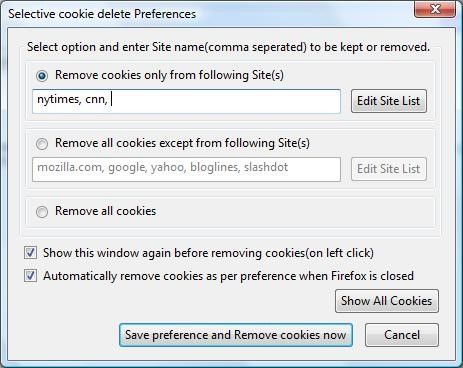This screenshot has width=463, height=368.
Task: Open Edit Site List beside the nytimes field
Action: click(x=389, y=101)
